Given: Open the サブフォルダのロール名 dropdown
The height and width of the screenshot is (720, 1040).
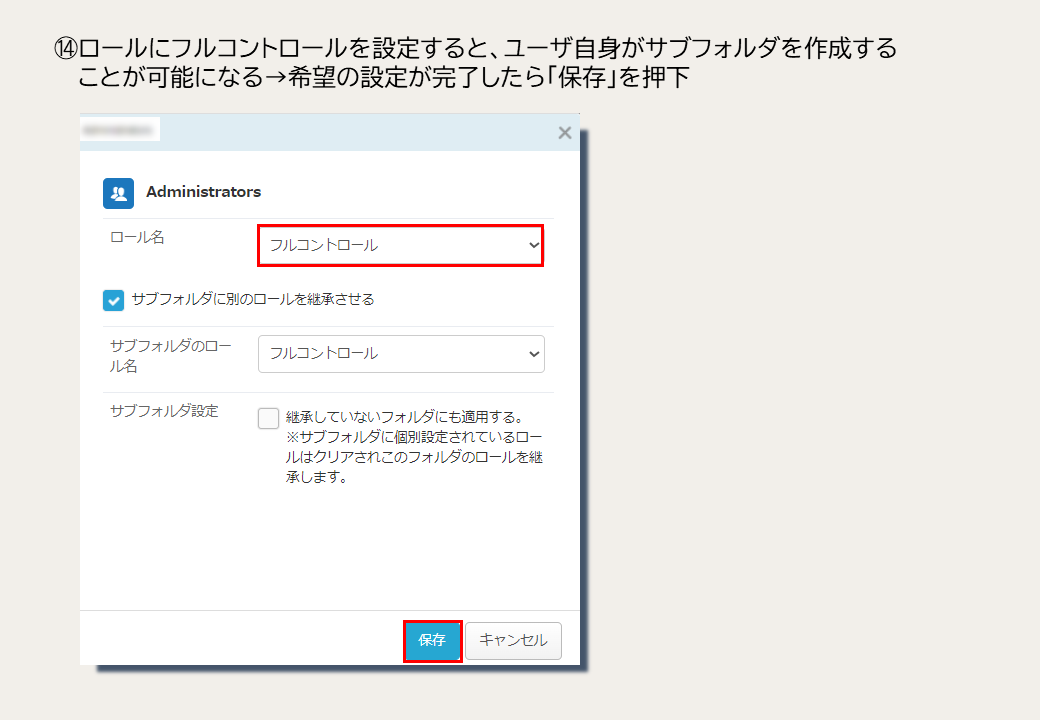Looking at the screenshot, I should [401, 353].
